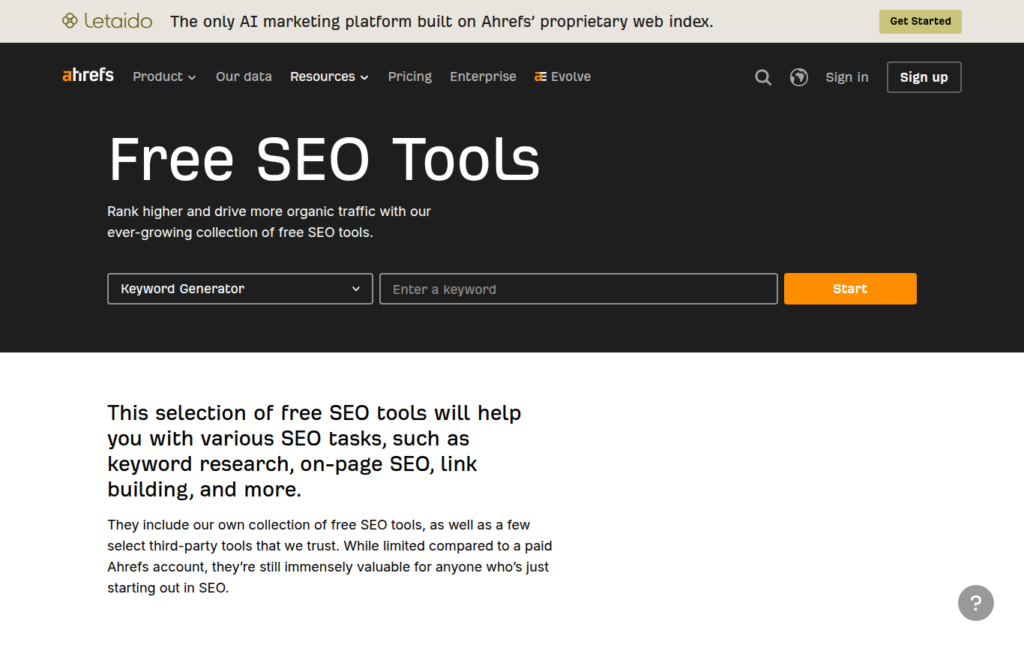Expand the Product menu
1024x645 pixels.
pyautogui.click(x=164, y=76)
